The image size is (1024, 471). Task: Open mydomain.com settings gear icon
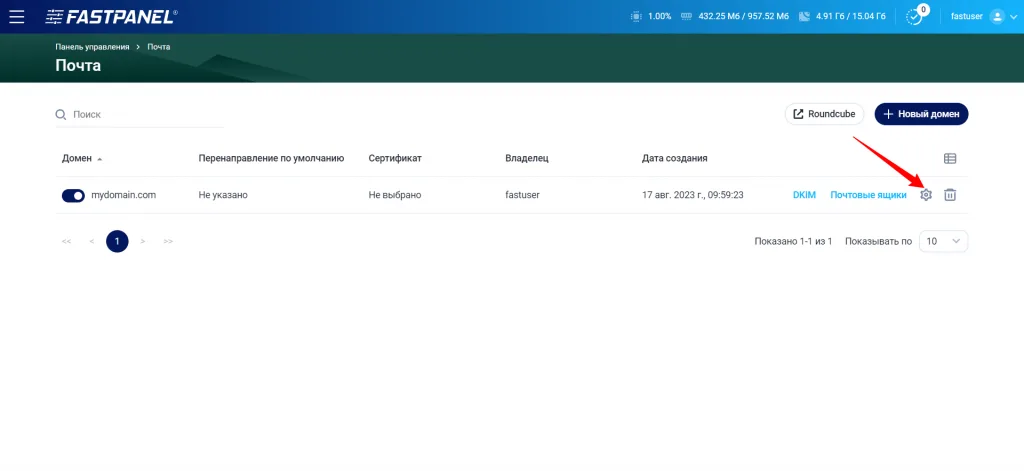coord(926,195)
